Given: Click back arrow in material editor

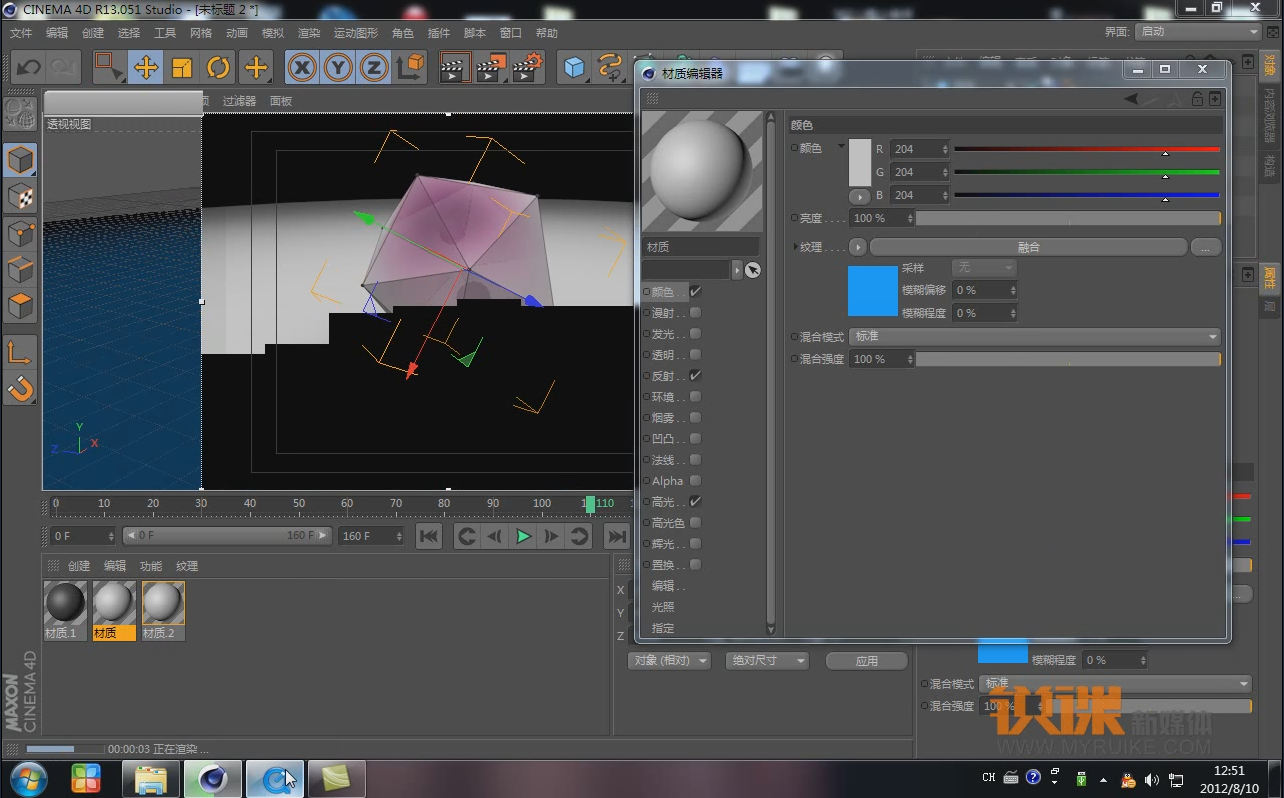Looking at the screenshot, I should point(1132,99).
